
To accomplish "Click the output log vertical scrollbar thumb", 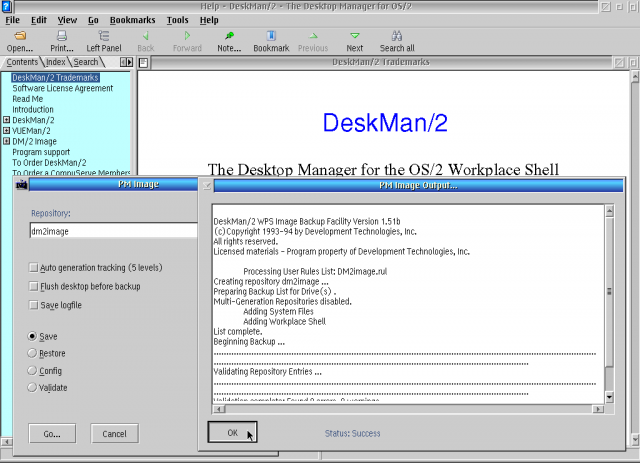I will click(609, 291).
